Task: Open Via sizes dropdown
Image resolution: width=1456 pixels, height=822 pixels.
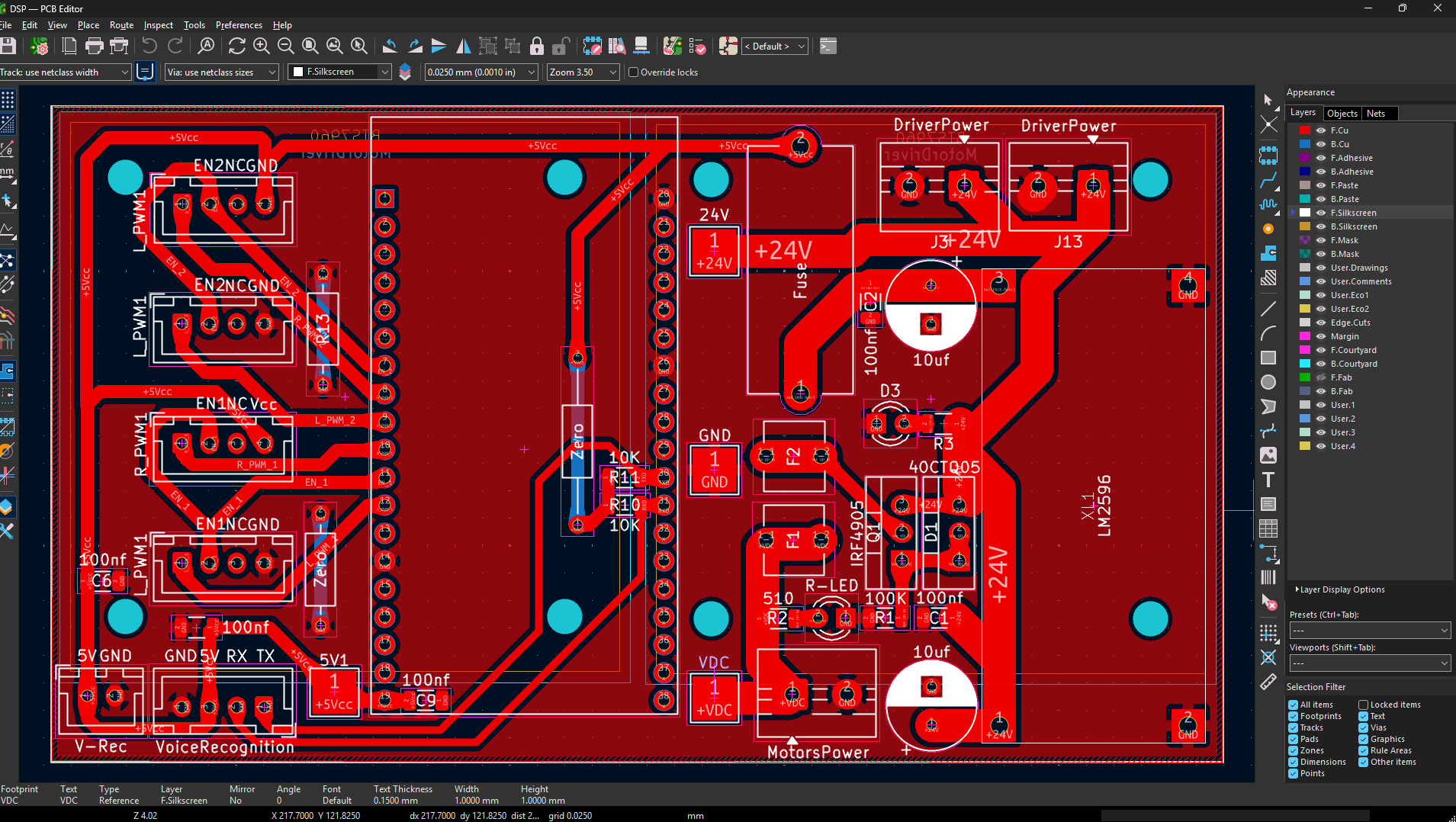Action: 222,72
